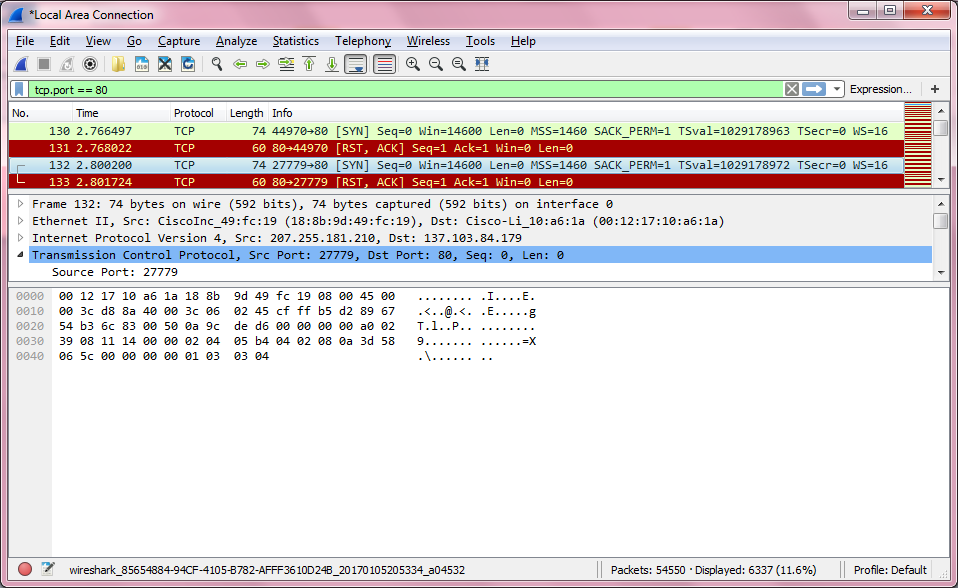This screenshot has width=958, height=588.
Task: Open the Analyze menu
Action: (236, 41)
